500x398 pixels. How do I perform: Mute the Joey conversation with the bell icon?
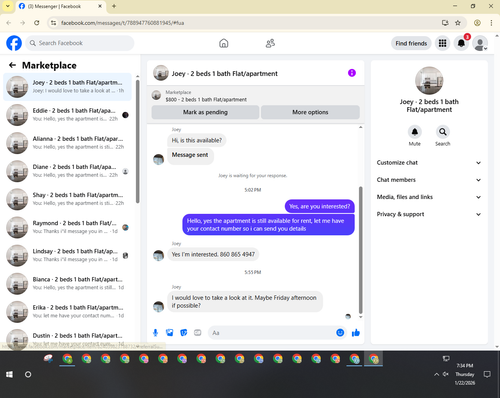415,132
